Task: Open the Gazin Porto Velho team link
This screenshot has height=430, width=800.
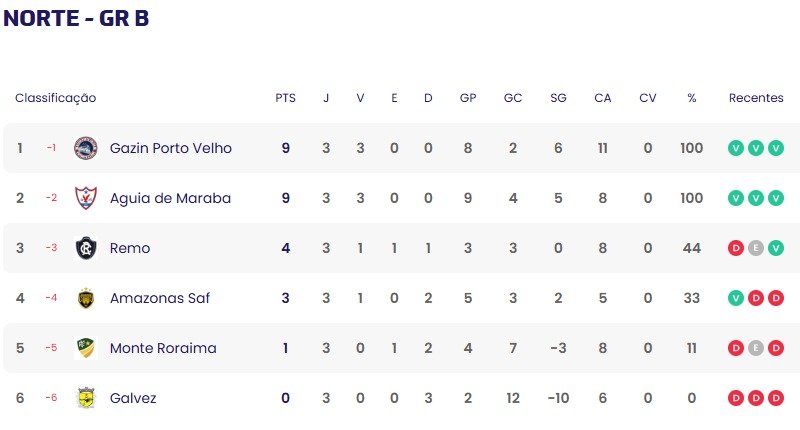Action: pyautogui.click(x=170, y=148)
